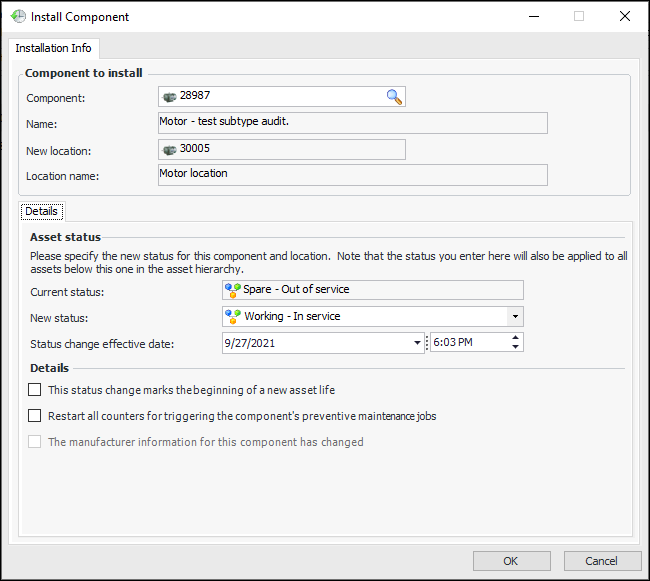Viewport: 650px width, 581px height.
Task: Click the Working status icon in New status
Action: [232, 317]
